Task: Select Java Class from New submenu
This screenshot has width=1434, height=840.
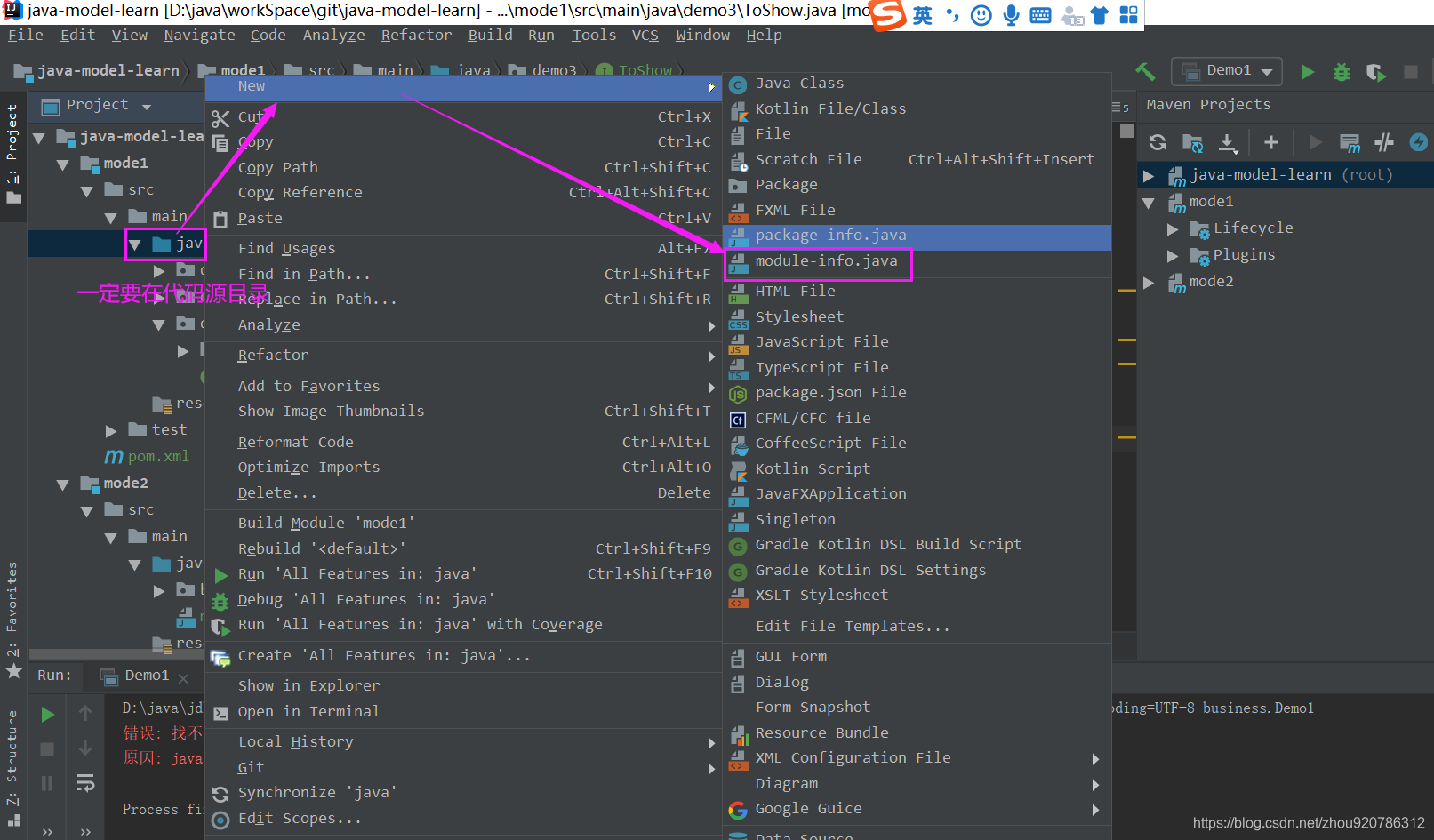Action: point(917,84)
